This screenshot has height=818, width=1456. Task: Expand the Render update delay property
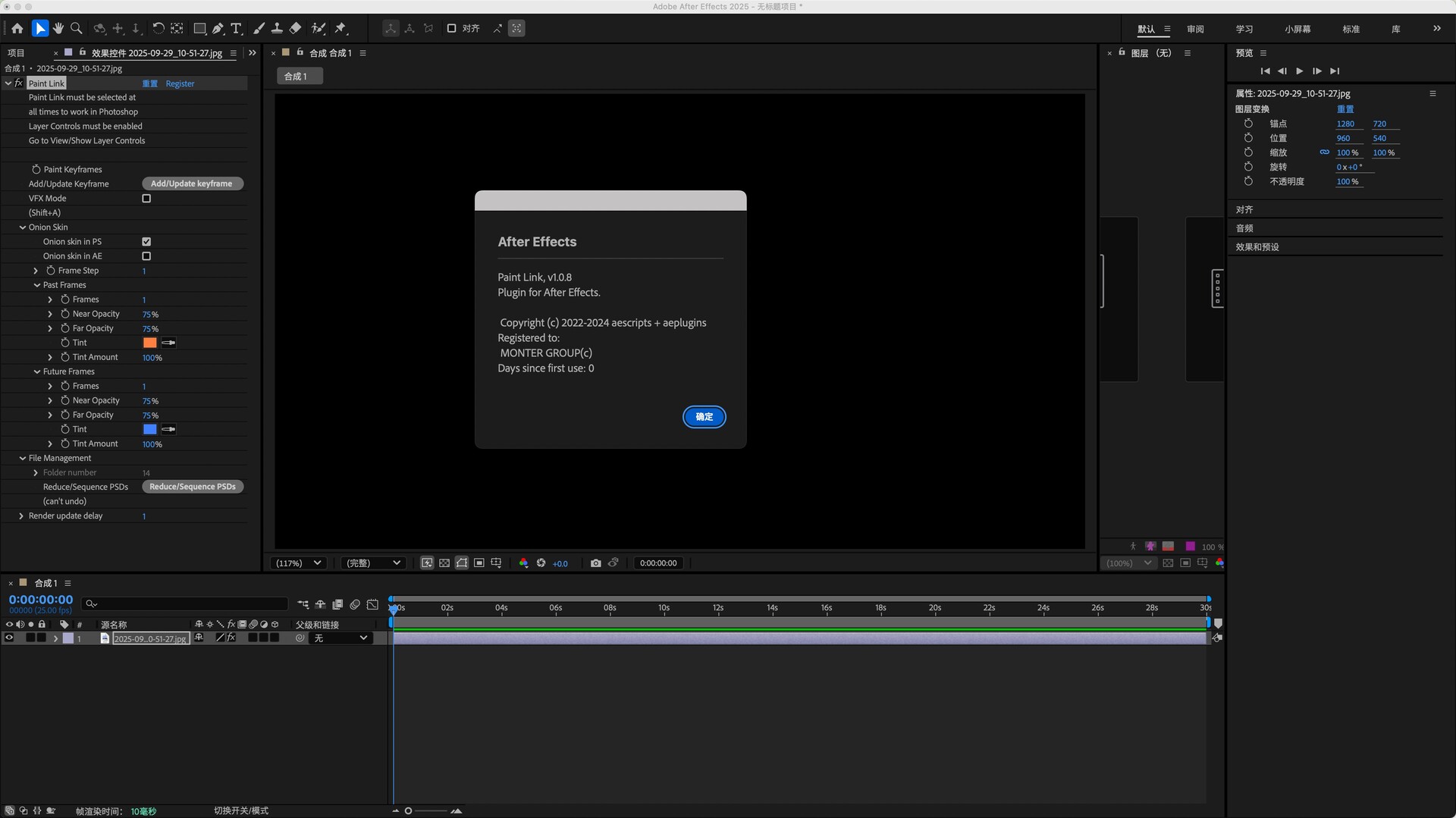[x=21, y=516]
